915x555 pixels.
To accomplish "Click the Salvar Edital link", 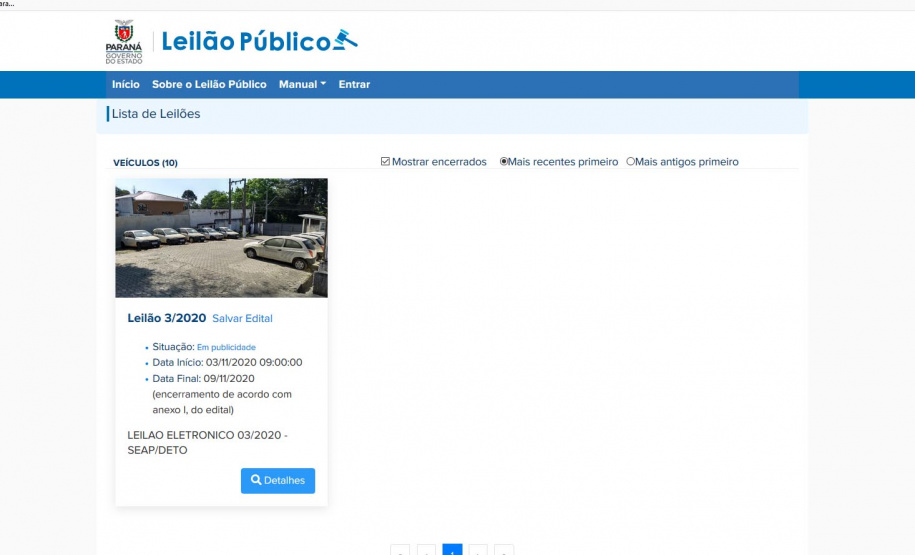I will point(242,319).
